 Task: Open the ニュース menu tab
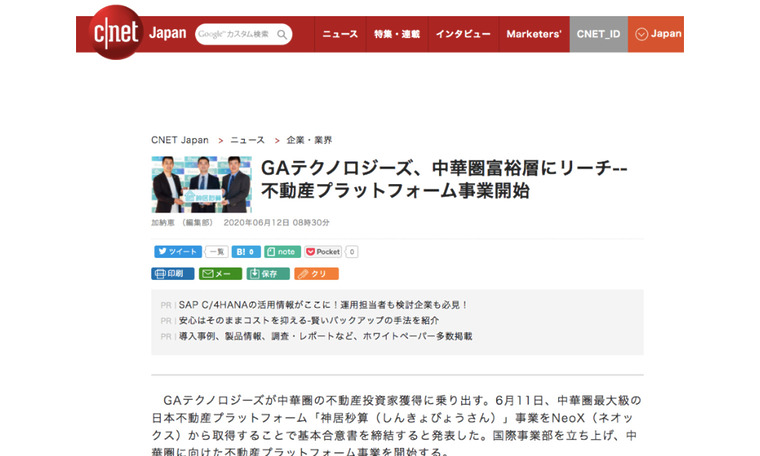(x=340, y=34)
